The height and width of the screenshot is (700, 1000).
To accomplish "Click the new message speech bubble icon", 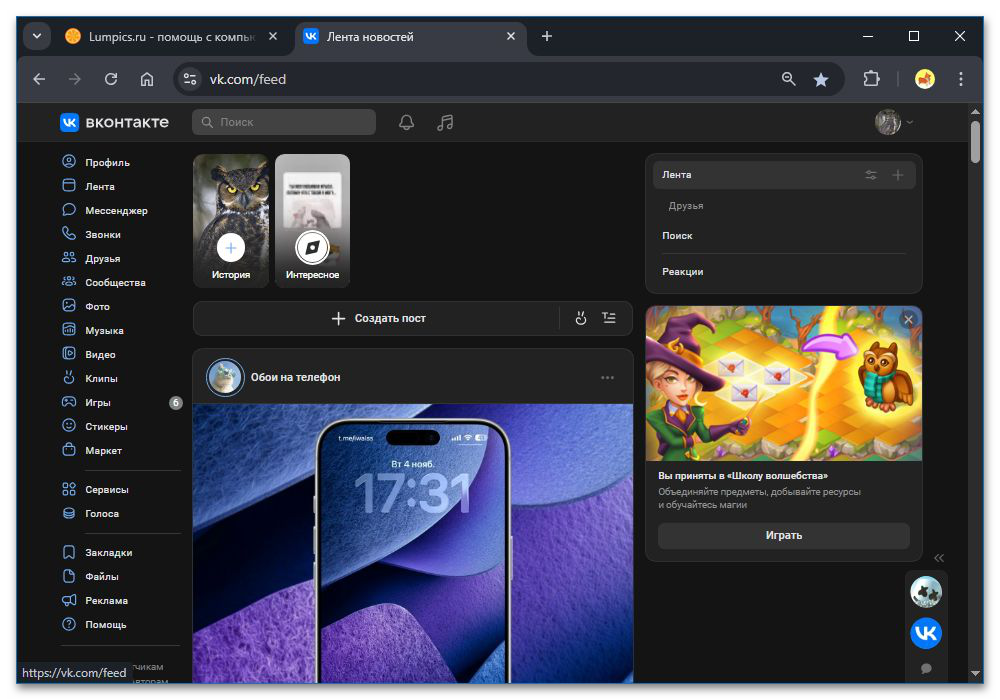I will (926, 668).
